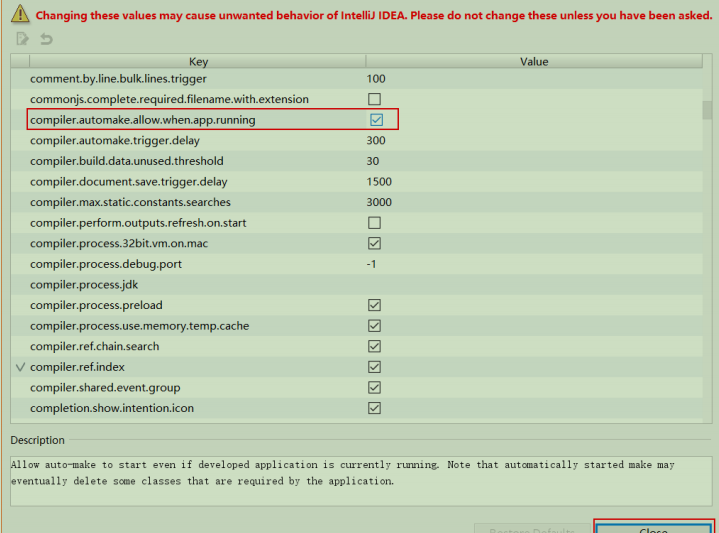Image resolution: width=719 pixels, height=533 pixels.
Task: Disable compiler.process.use.memory.temp.cache checkbox
Action: pyautogui.click(x=374, y=326)
